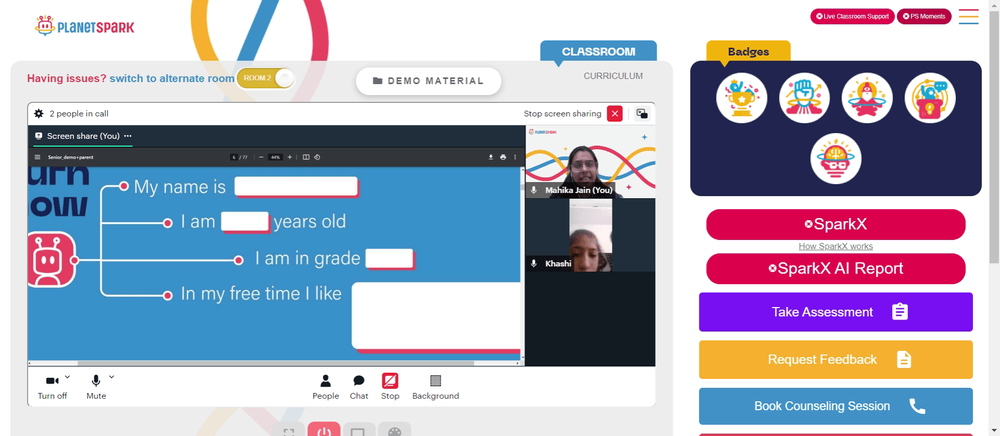Open Background effects option
The width and height of the screenshot is (1000, 436).
coord(436,387)
